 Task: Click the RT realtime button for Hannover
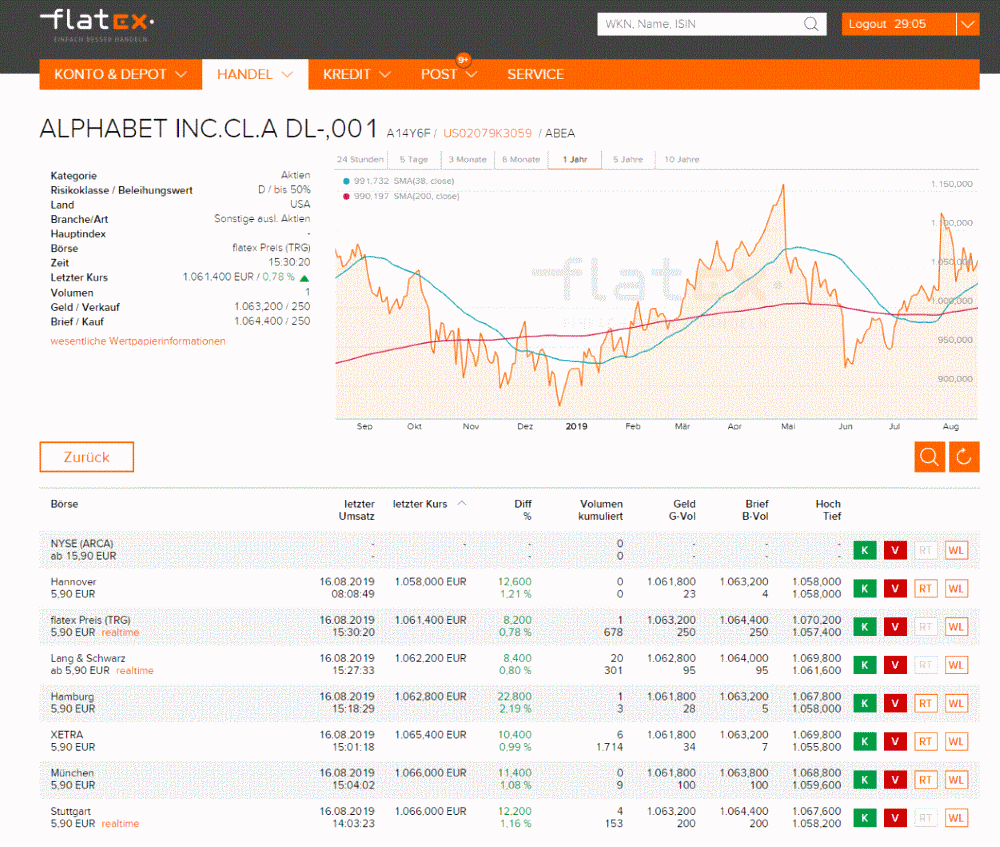(x=925, y=589)
